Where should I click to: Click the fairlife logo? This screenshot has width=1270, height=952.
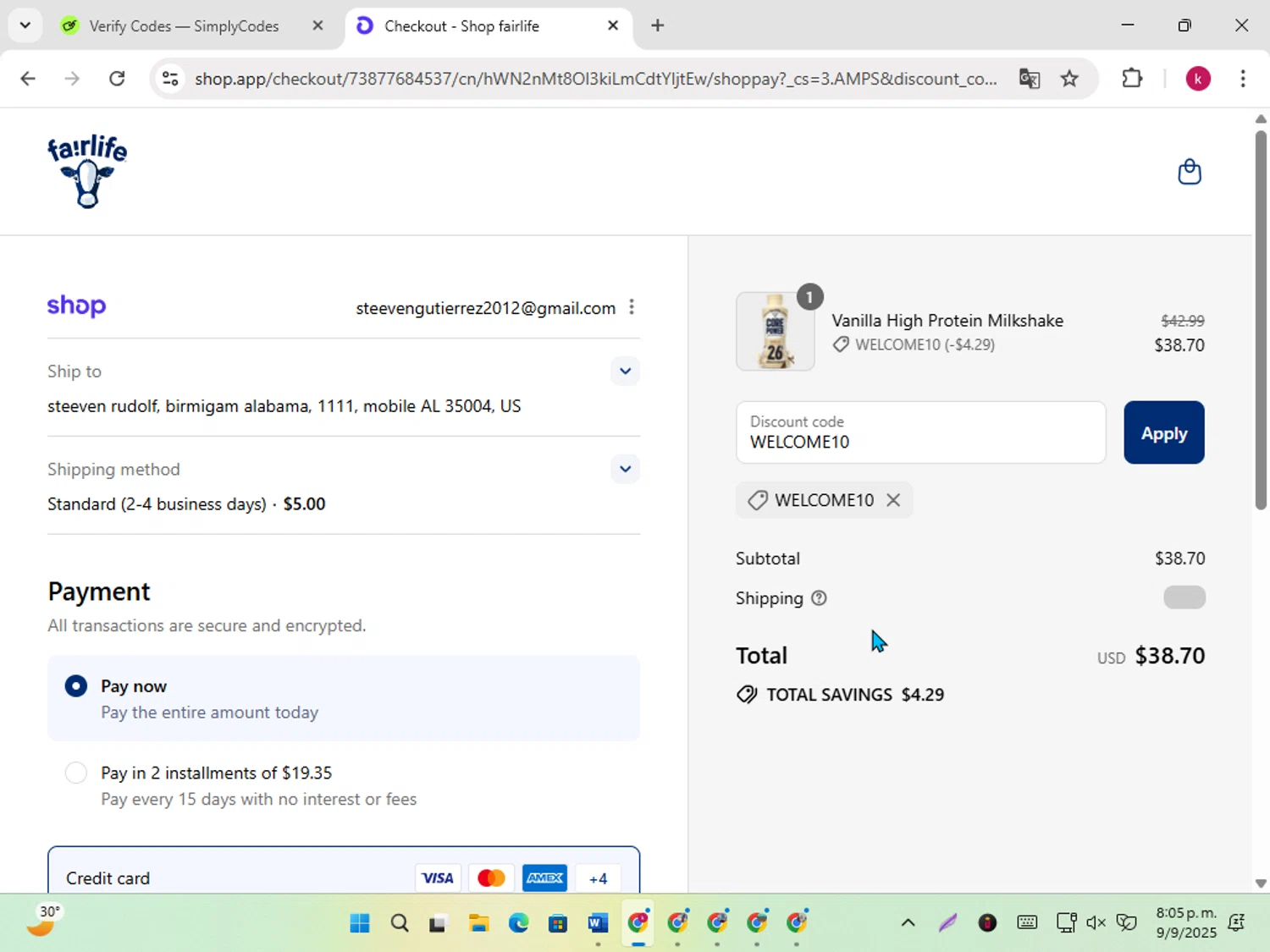[x=87, y=172]
